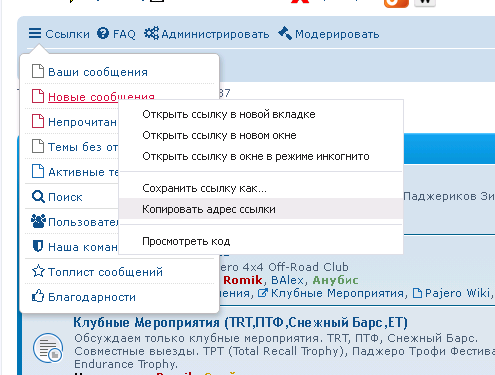Open moderator BAlex's profile
The image size is (495, 375).
pos(287,280)
